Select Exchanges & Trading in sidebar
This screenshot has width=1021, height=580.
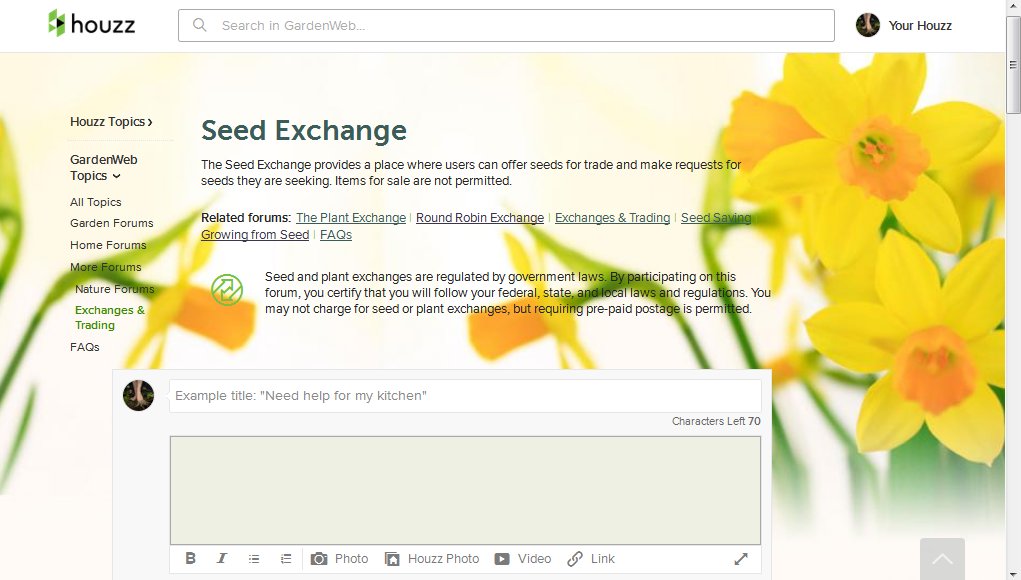click(x=110, y=318)
